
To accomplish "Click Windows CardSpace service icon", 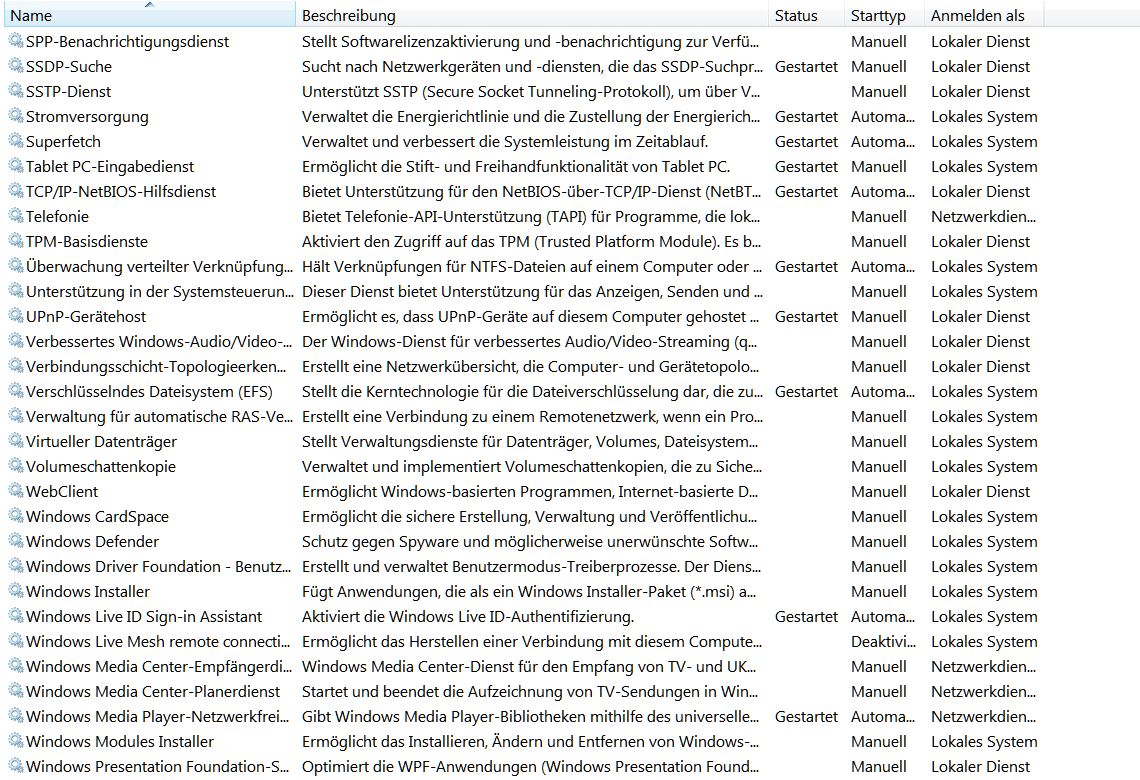I will [x=15, y=516].
